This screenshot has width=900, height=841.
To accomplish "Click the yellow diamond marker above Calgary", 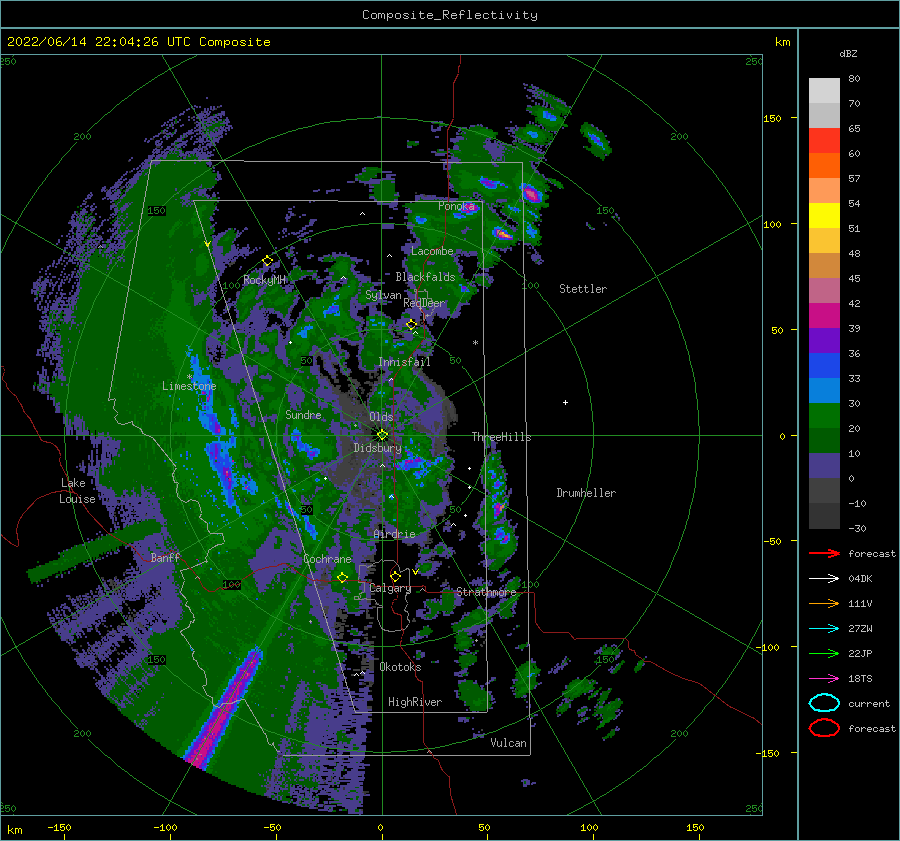I will 395,576.
